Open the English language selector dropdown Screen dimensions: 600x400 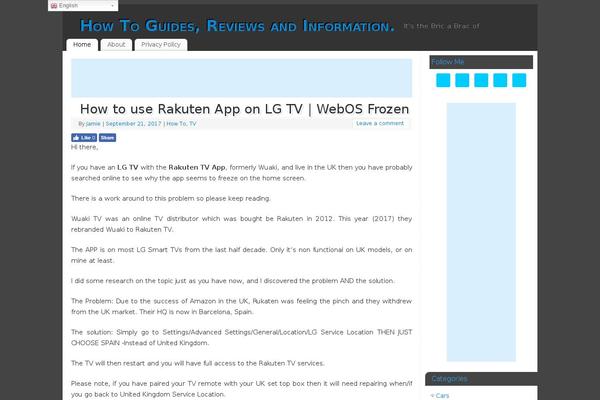[83, 5]
